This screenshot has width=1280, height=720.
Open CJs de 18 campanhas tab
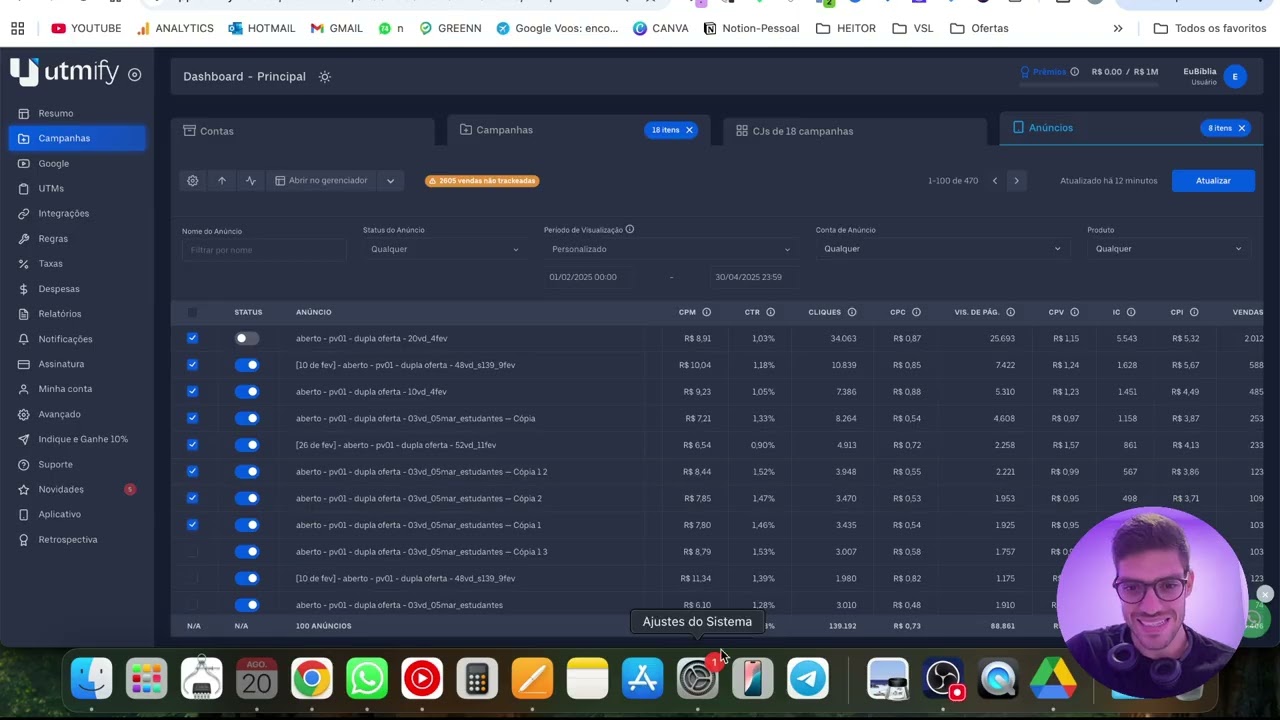(855, 131)
